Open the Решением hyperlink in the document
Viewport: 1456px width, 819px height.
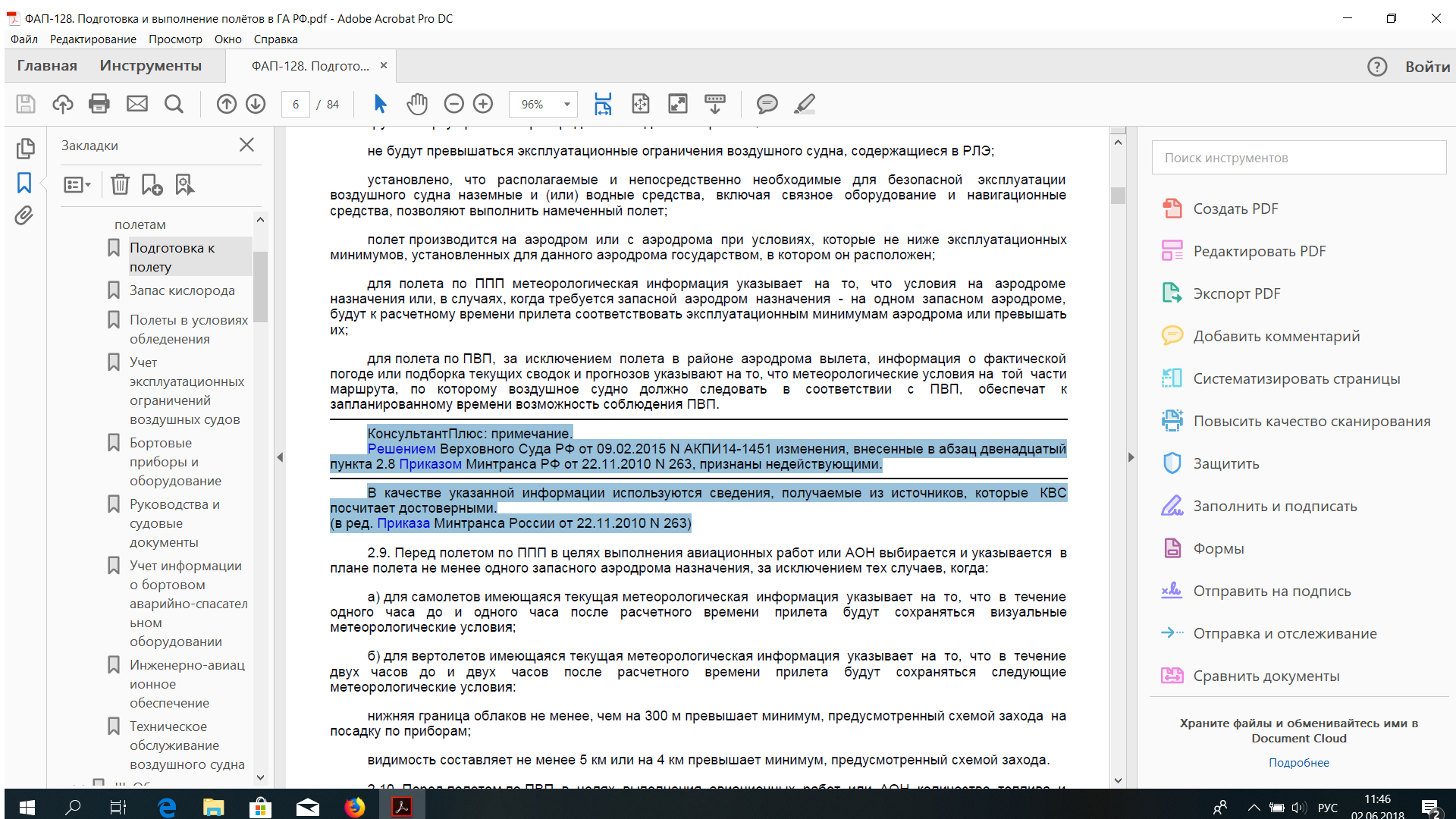tap(401, 449)
